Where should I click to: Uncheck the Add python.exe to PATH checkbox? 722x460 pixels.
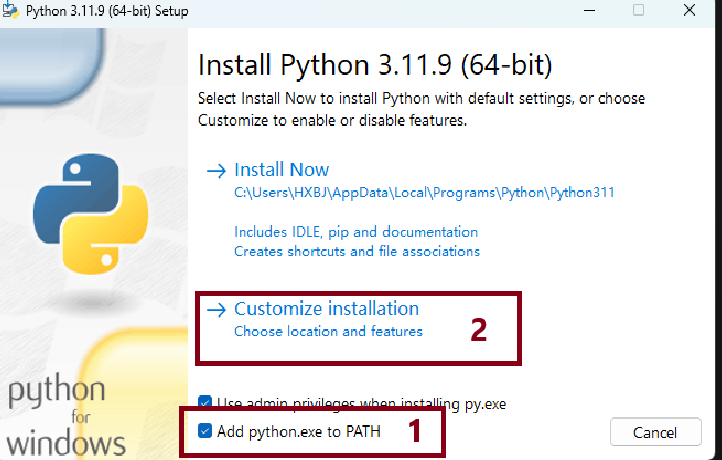coord(205,431)
